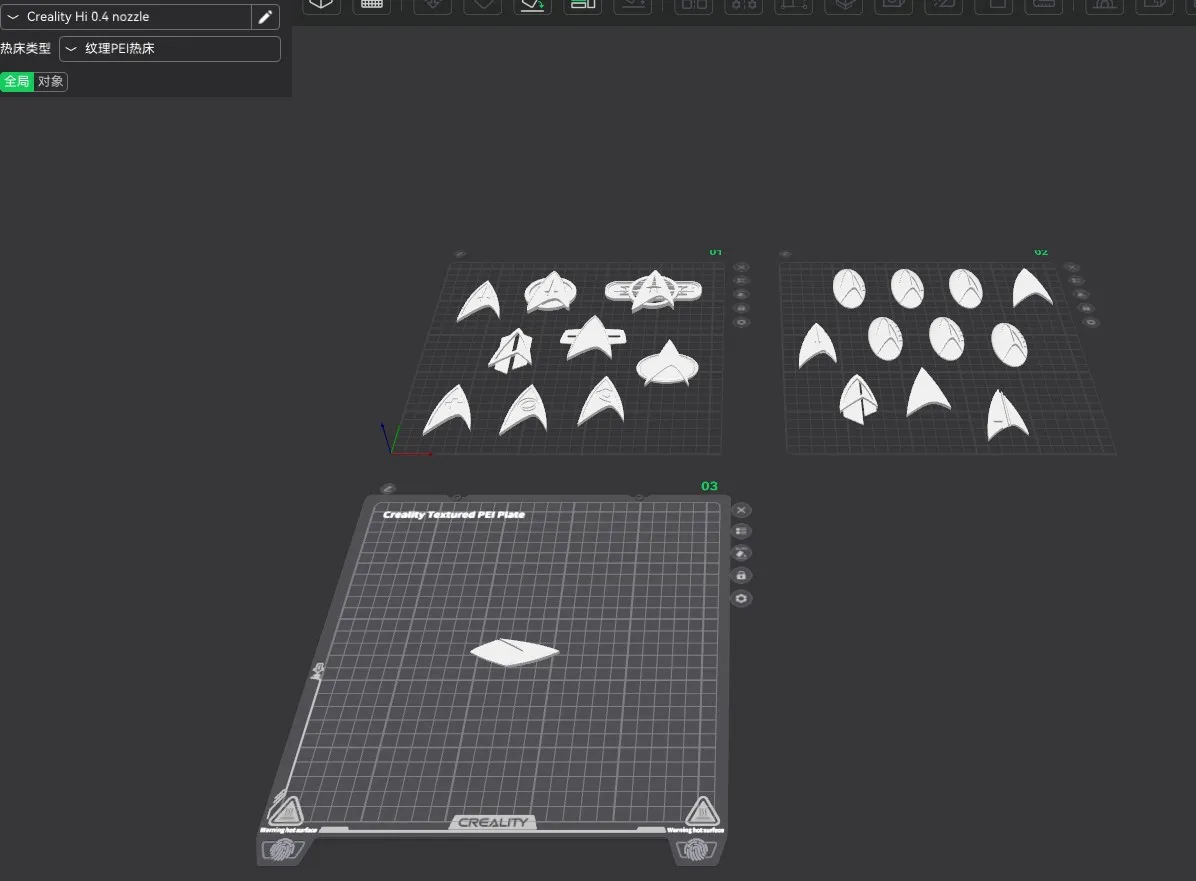This screenshot has height=881, width=1196.
Task: Switch to the 对象 (objects) tab
Action: tap(50, 82)
